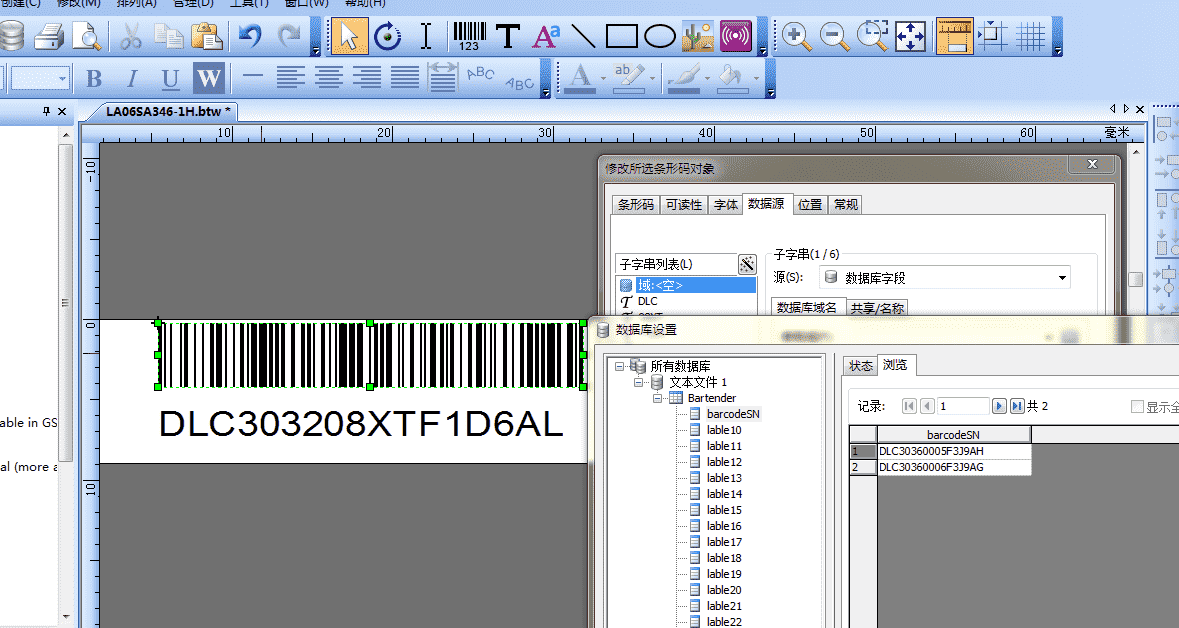Click the Redo arrow icon

(x=289, y=35)
